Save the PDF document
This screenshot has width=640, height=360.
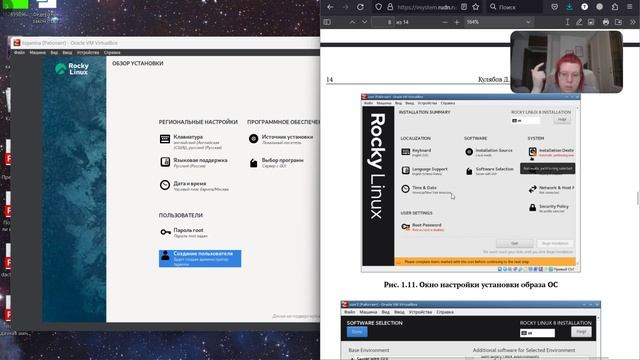pyautogui.click(x=618, y=22)
